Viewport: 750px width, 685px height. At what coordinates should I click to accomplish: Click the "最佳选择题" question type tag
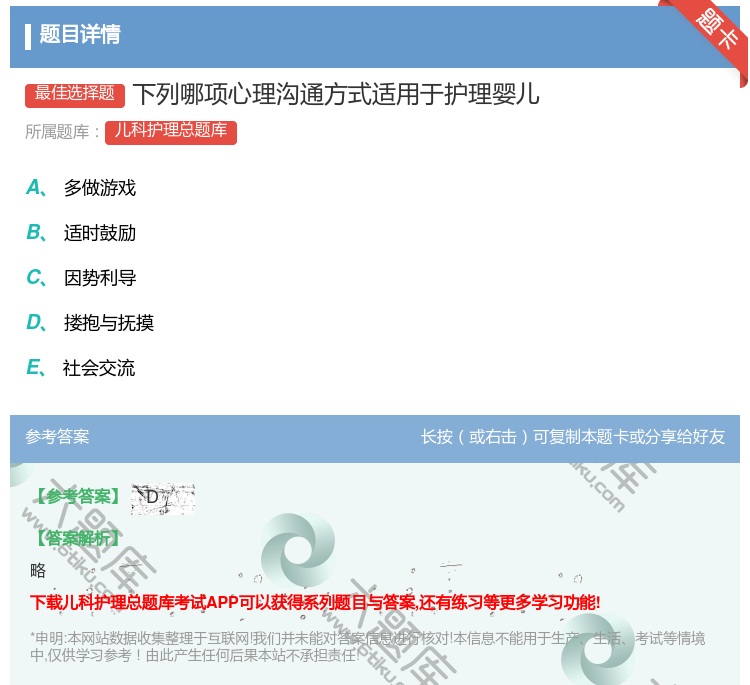coord(75,94)
